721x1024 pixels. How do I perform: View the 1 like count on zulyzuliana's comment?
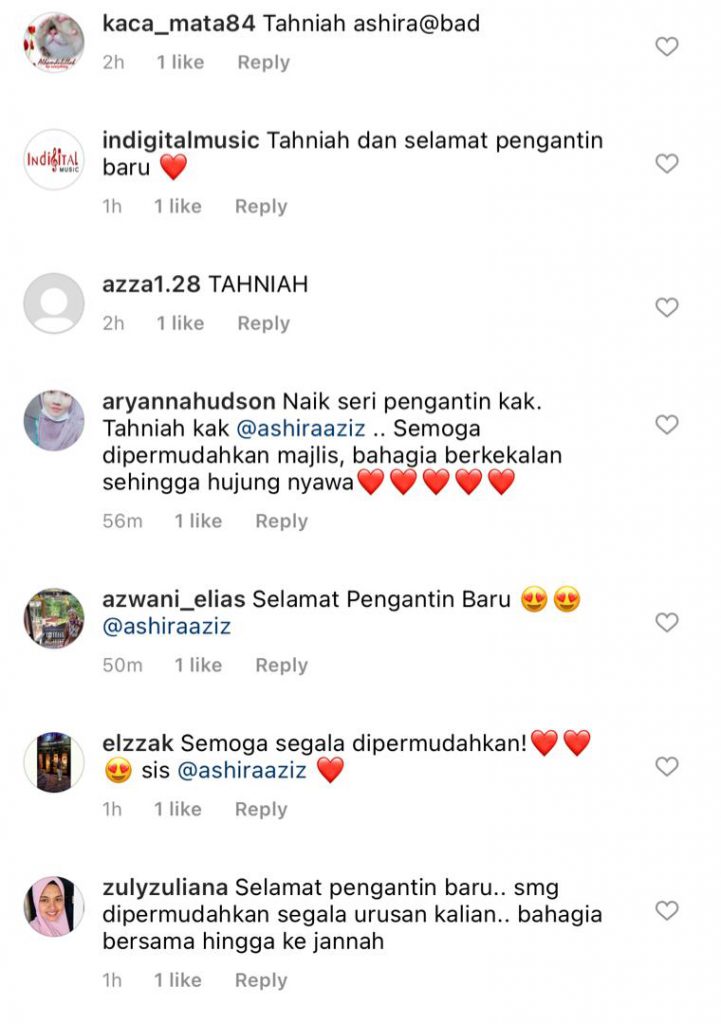(178, 980)
